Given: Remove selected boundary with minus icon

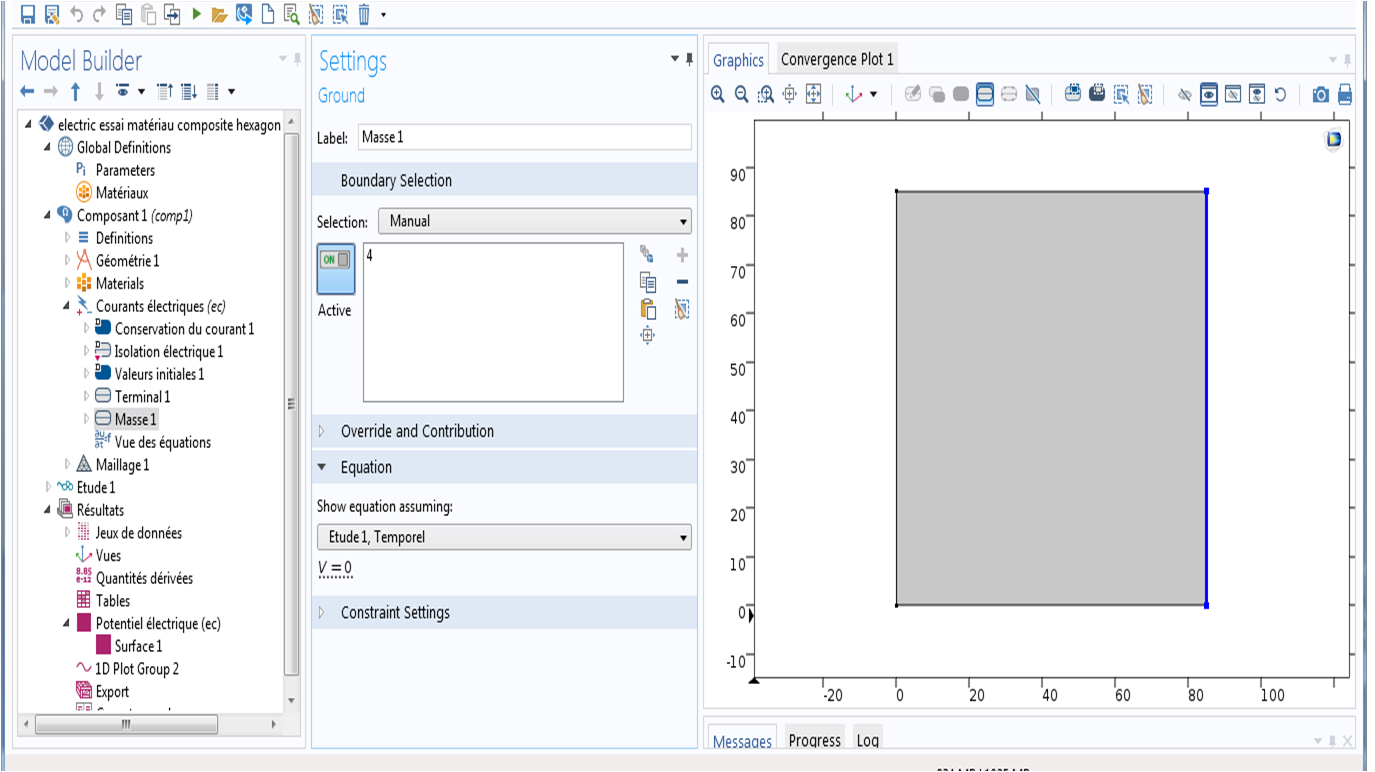Looking at the screenshot, I should coord(682,282).
